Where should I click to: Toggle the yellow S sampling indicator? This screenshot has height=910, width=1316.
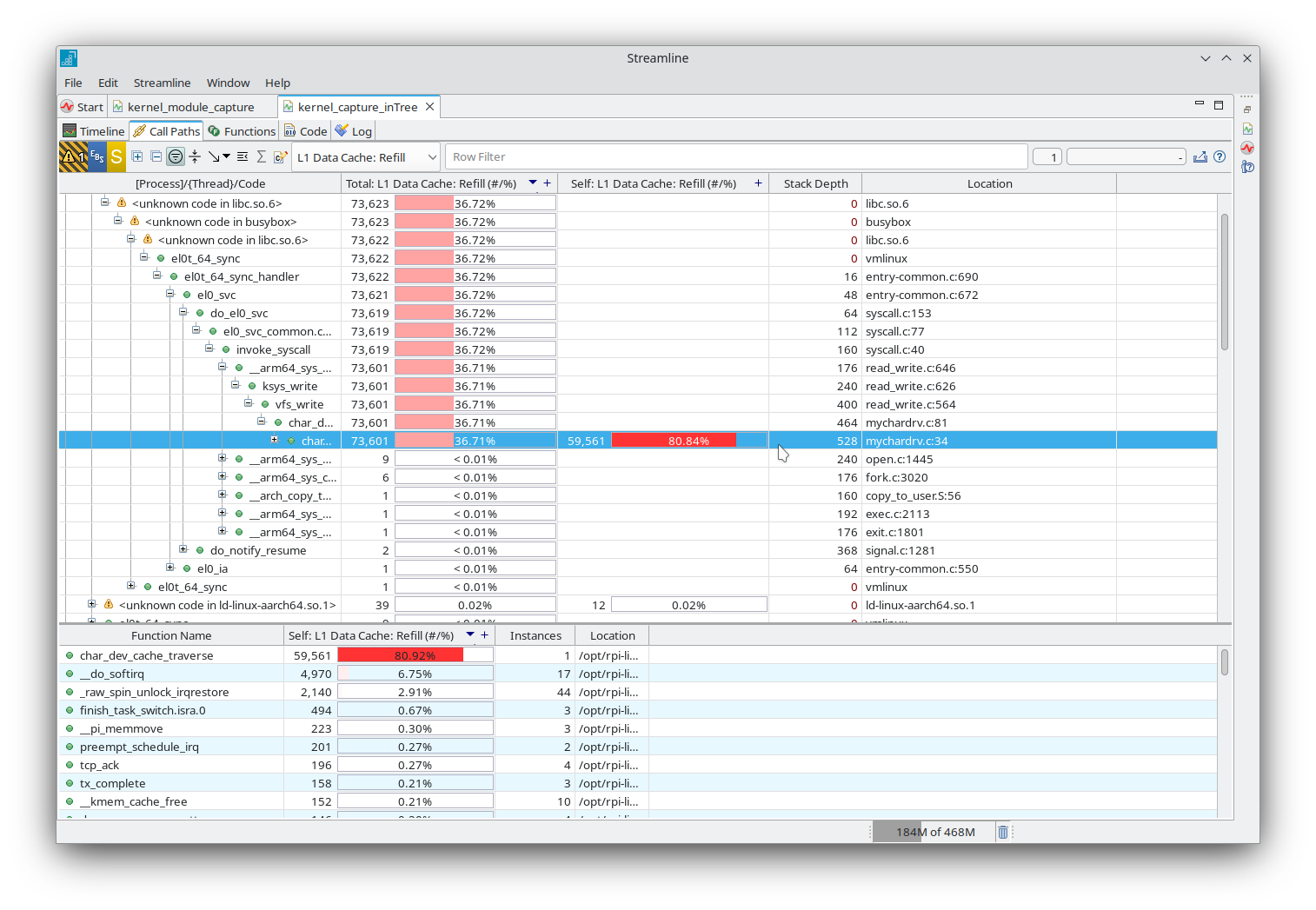click(116, 156)
